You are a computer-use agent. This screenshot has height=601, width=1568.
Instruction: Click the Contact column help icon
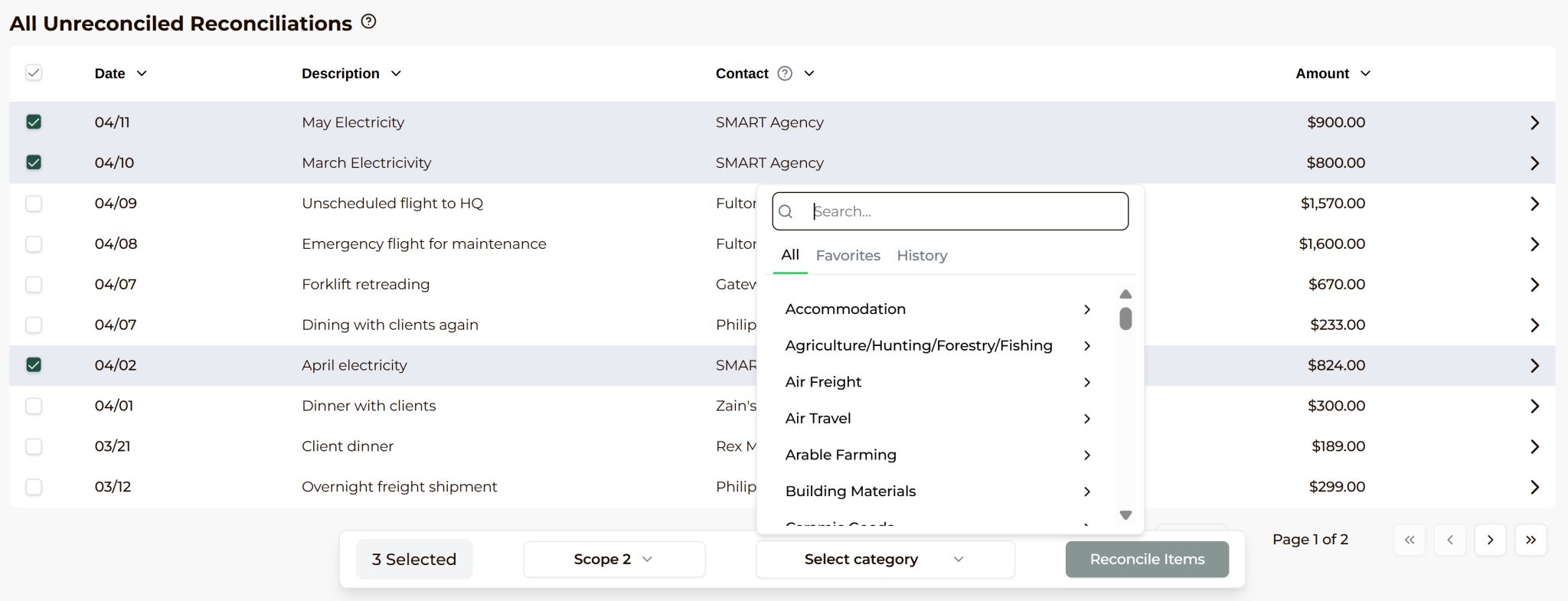(785, 73)
